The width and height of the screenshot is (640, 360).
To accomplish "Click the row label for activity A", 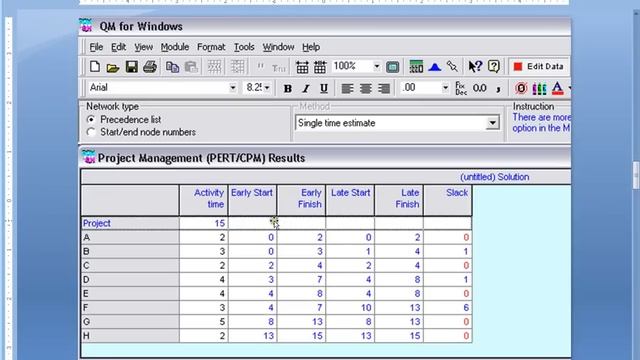I will 130,237.
